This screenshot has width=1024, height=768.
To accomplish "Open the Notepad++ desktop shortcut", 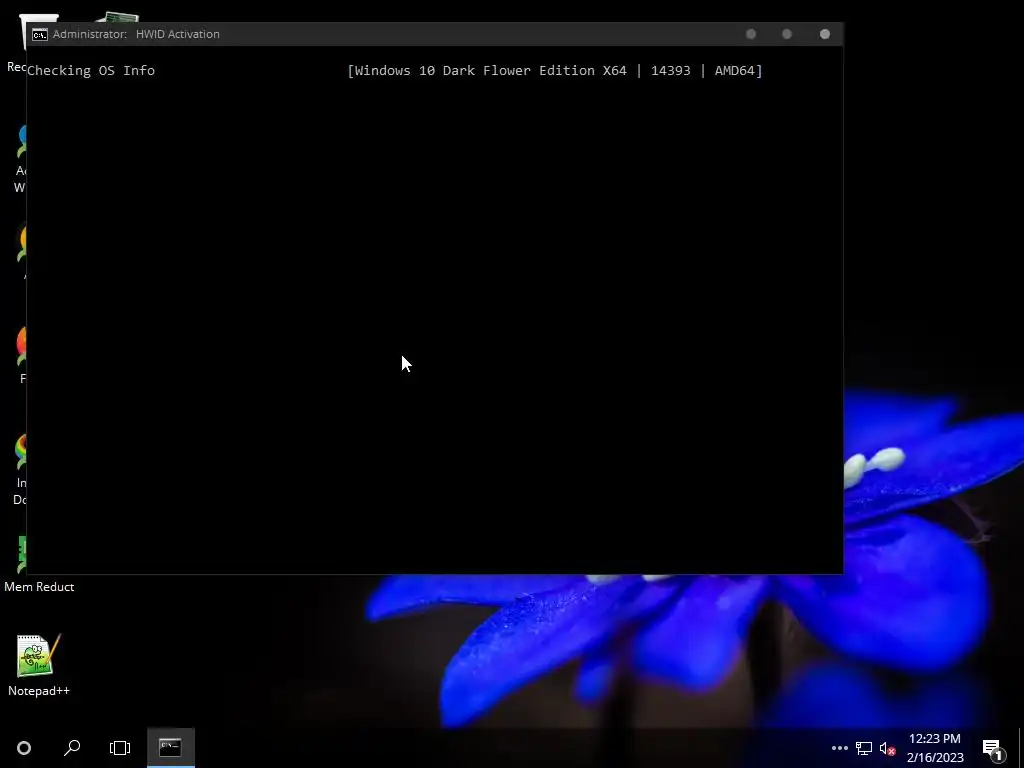I will pyautogui.click(x=39, y=665).
